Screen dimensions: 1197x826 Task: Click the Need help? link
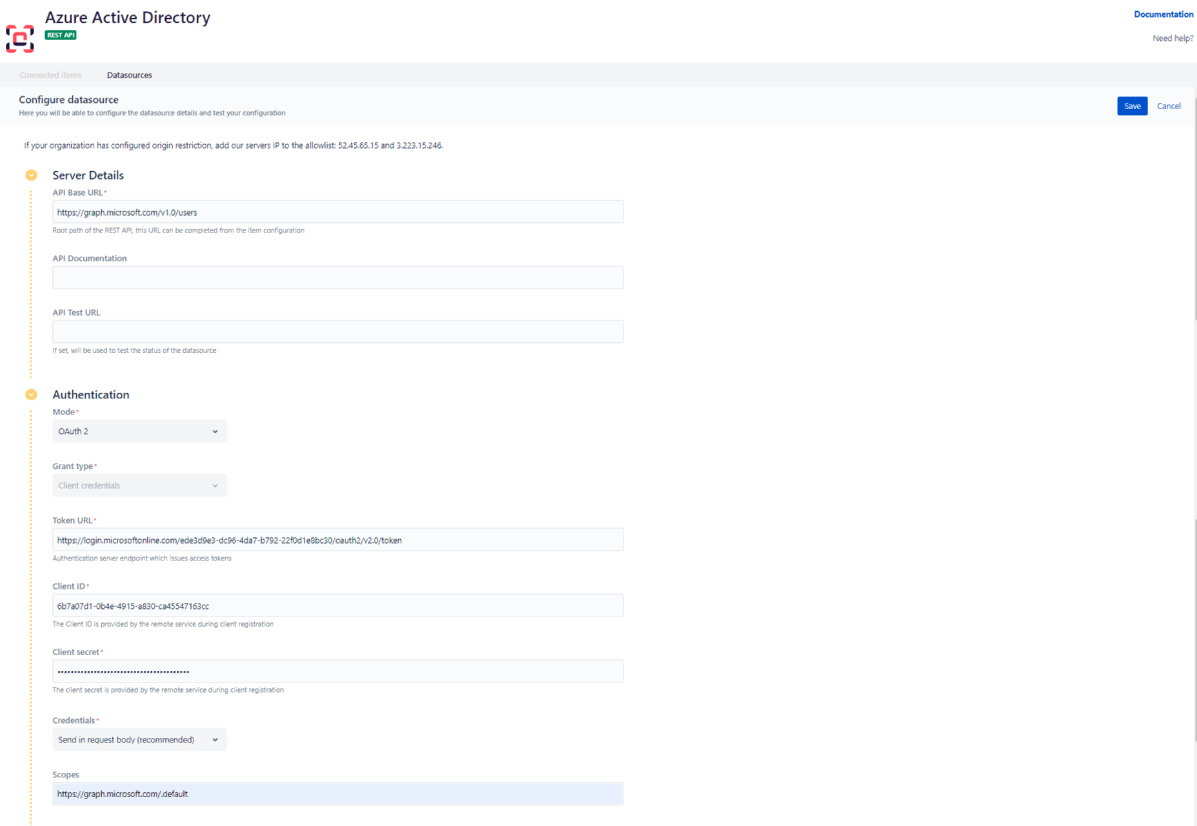click(1172, 39)
